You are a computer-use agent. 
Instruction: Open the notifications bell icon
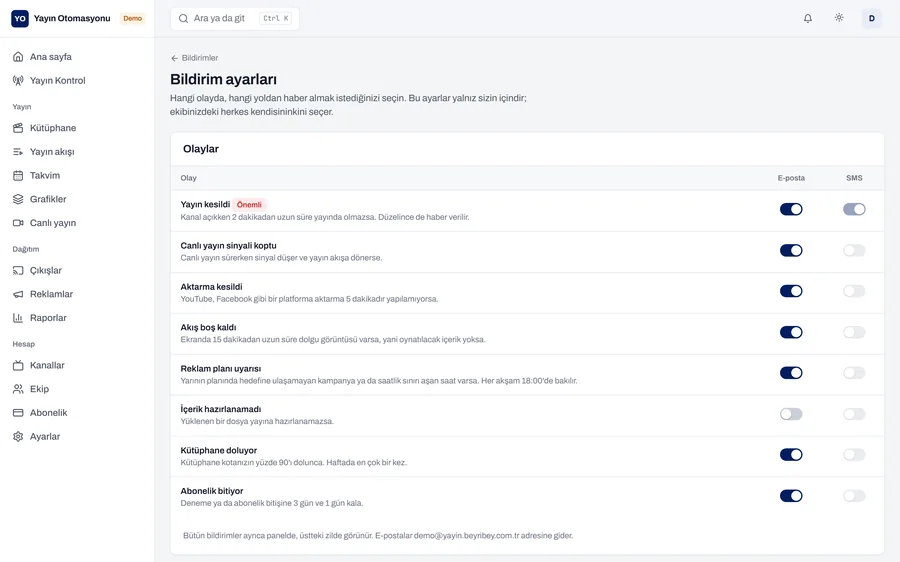pos(808,18)
